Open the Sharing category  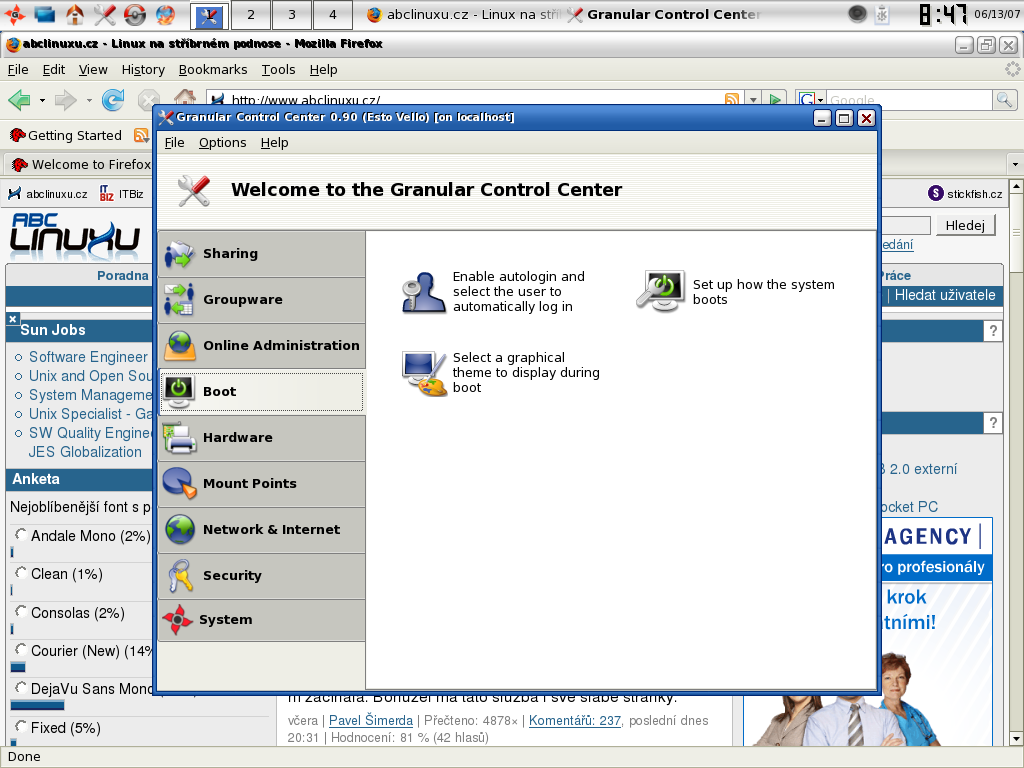click(x=261, y=254)
